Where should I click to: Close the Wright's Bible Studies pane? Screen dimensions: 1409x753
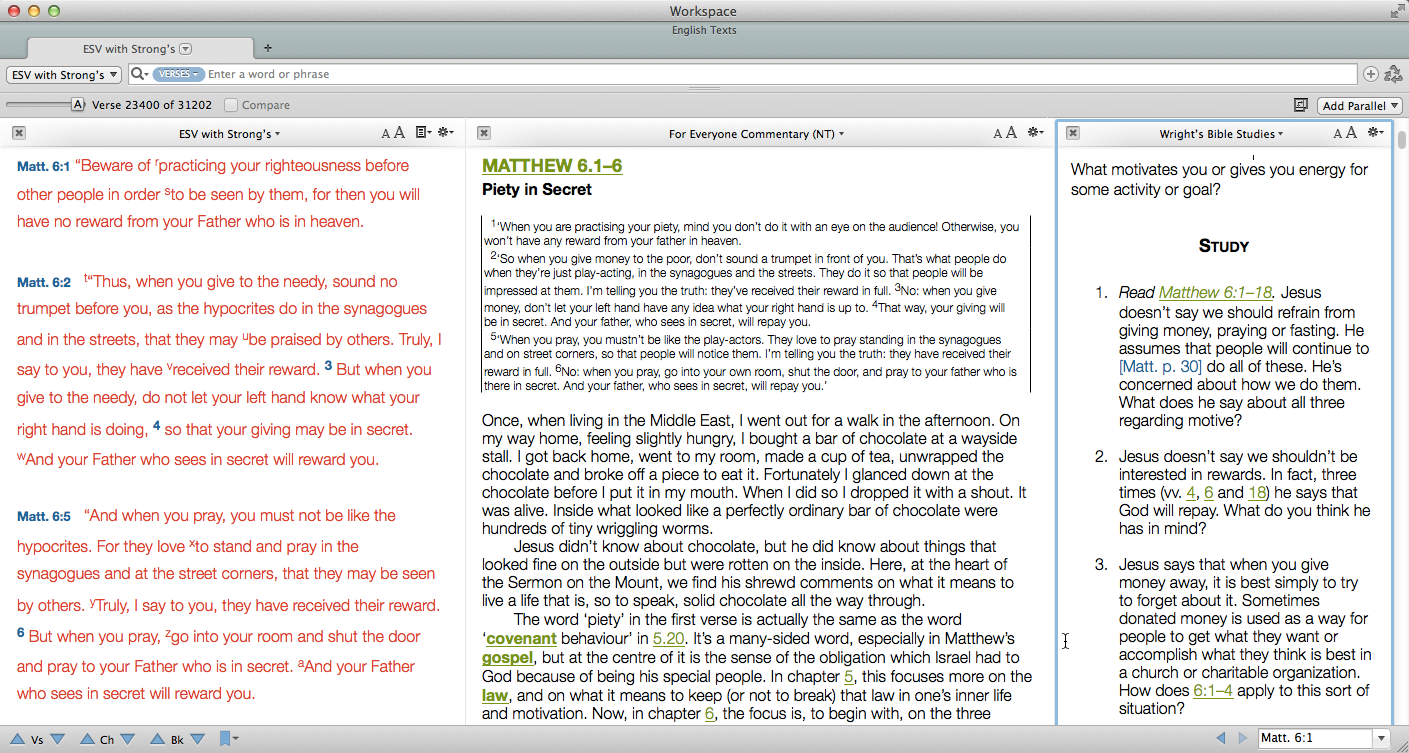pos(1073,133)
